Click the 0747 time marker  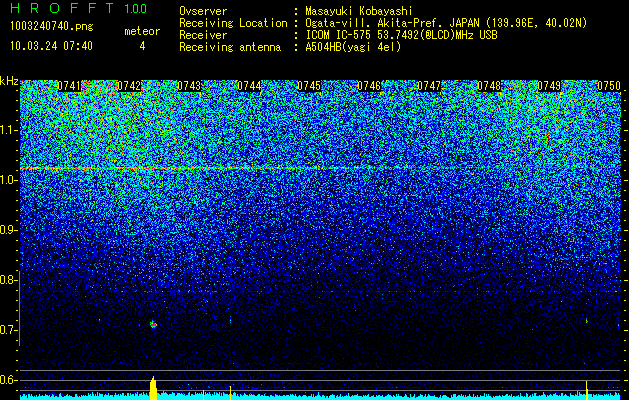429,86
